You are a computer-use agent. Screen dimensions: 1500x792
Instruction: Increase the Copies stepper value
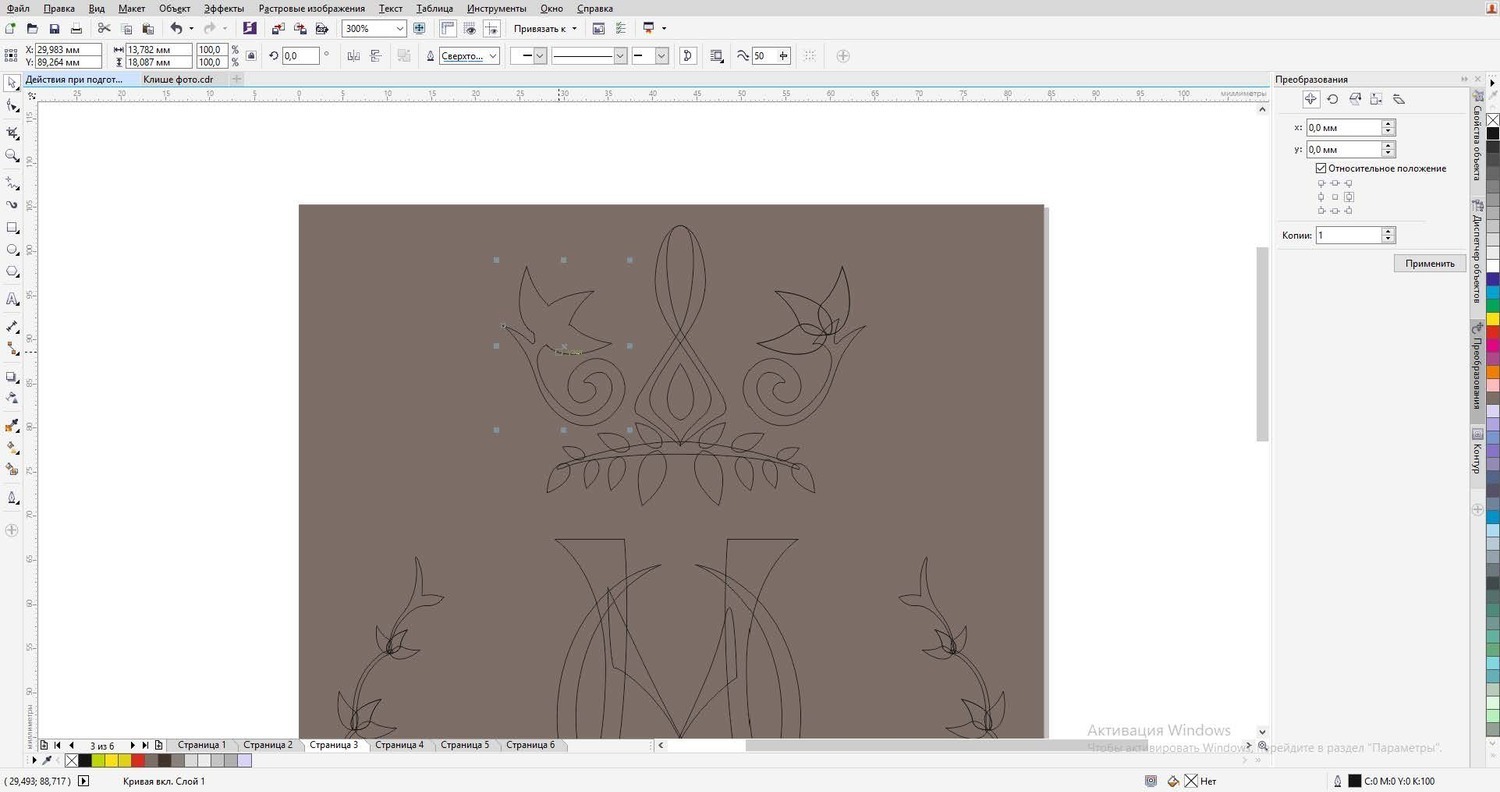(1388, 232)
